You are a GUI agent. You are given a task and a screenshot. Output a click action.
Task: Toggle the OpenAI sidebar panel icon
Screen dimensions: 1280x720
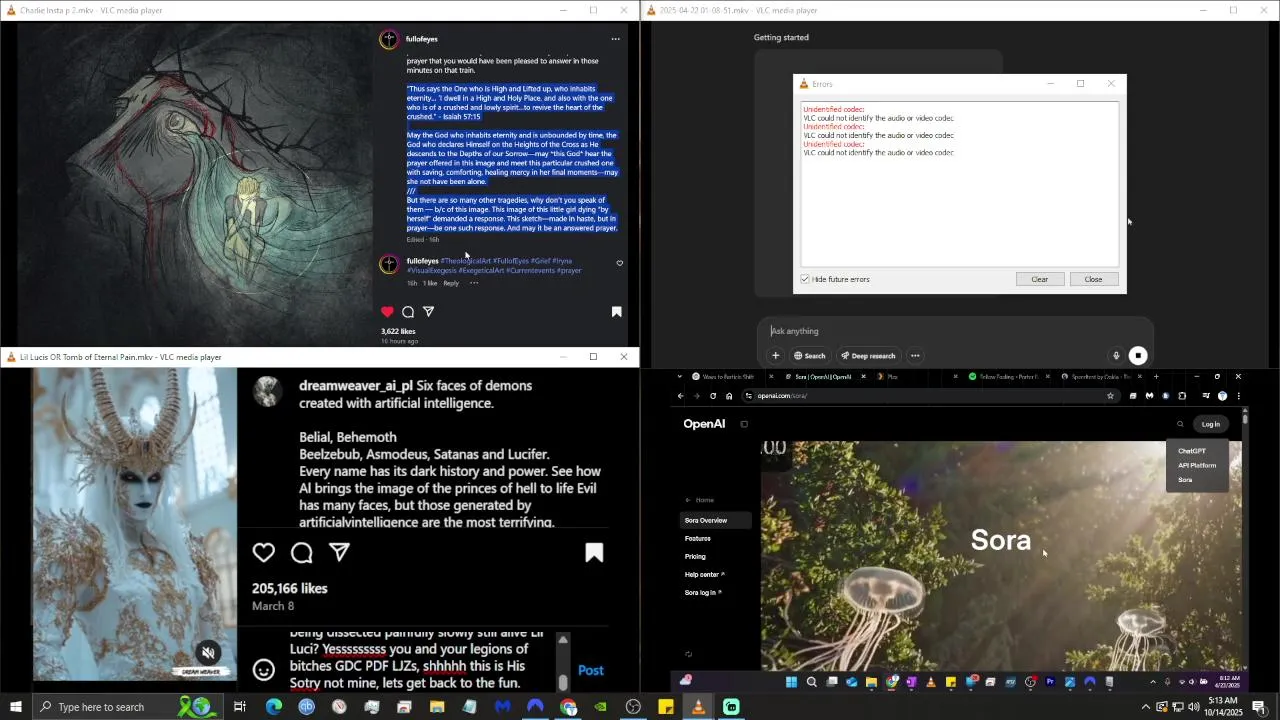(x=744, y=424)
